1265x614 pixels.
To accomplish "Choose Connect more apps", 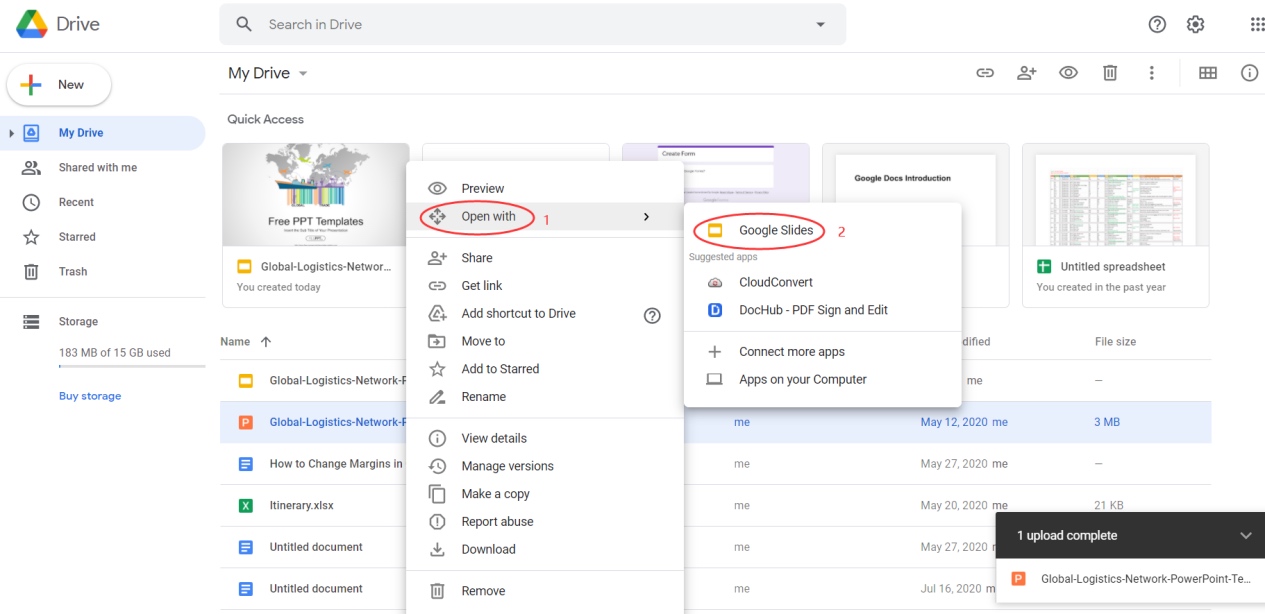I will pyautogui.click(x=822, y=352).
